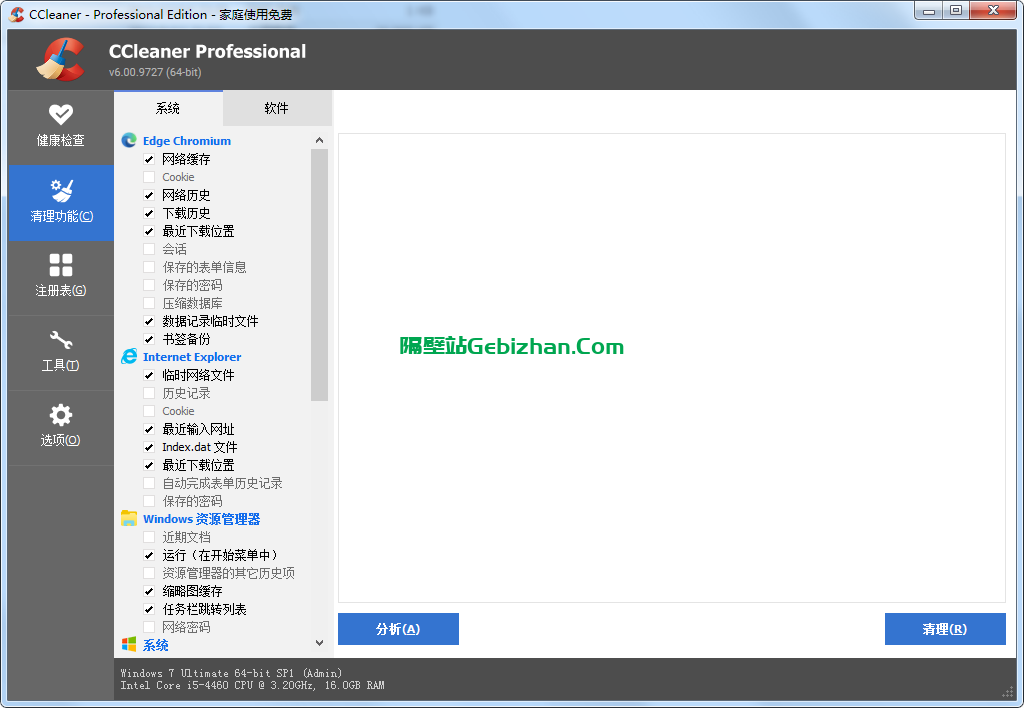This screenshot has height=708, width=1024.
Task: Enable 压缩数据库 checkbox
Action: pyautogui.click(x=149, y=303)
